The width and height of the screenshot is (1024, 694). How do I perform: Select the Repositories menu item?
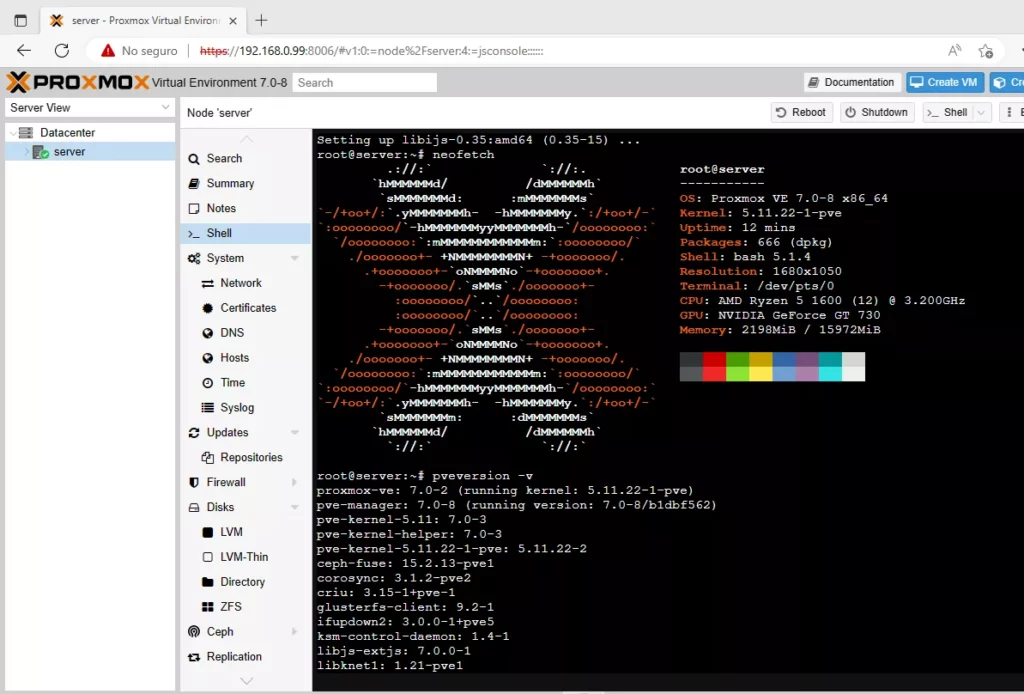click(x=250, y=458)
